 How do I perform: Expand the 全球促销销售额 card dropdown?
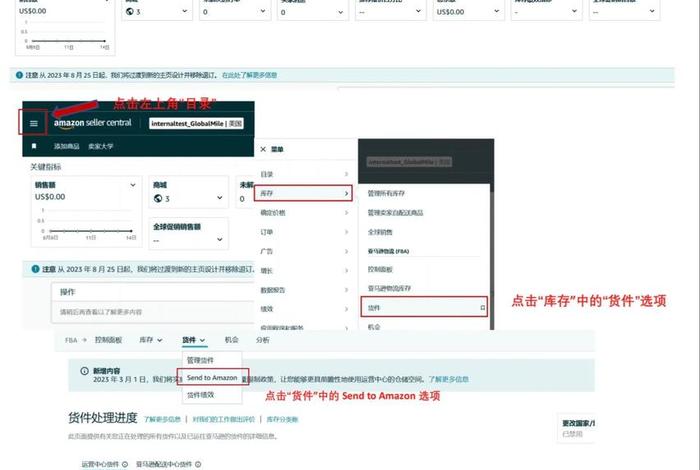220,240
